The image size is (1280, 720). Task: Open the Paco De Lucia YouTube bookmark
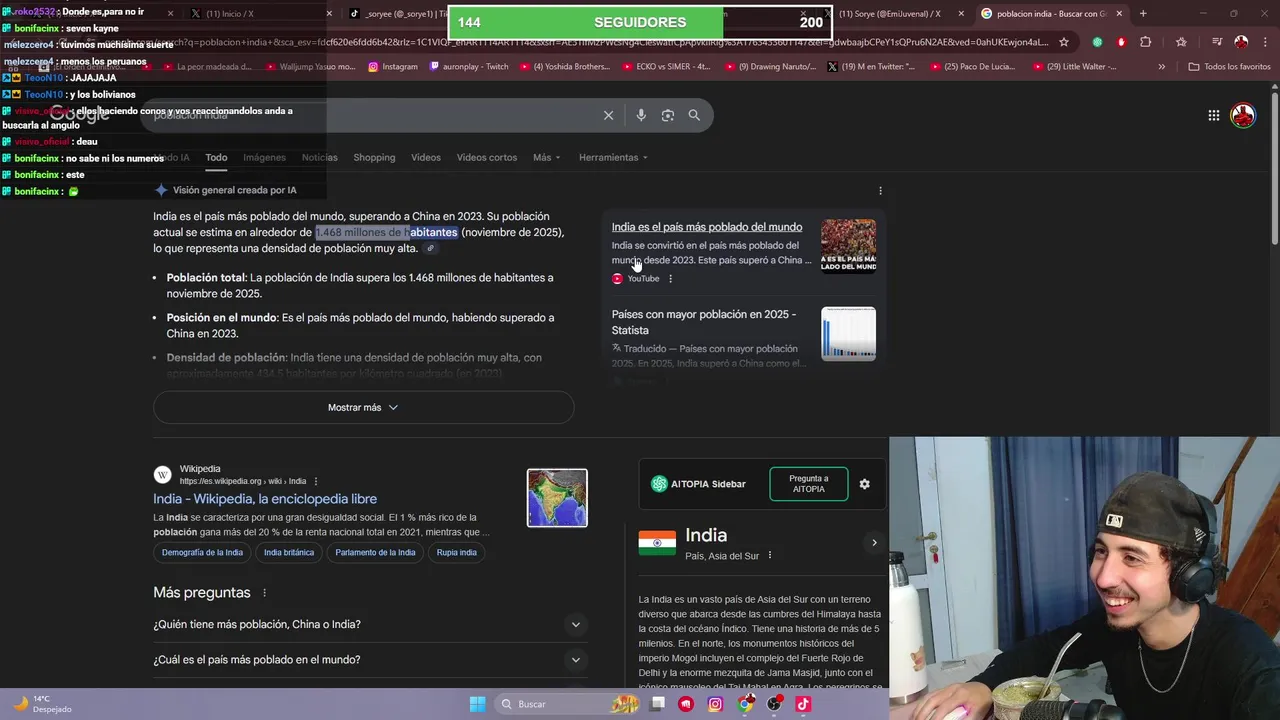pyautogui.click(x=972, y=67)
